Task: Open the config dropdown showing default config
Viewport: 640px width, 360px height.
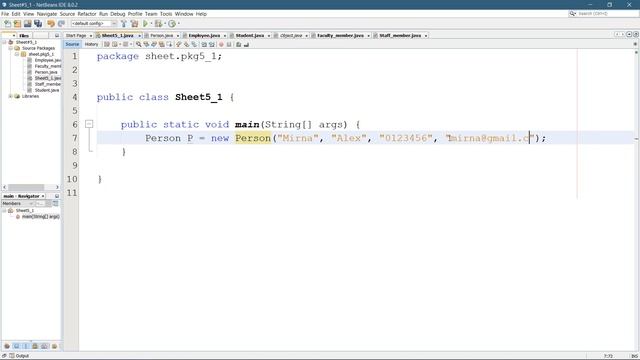Action: pos(93,24)
